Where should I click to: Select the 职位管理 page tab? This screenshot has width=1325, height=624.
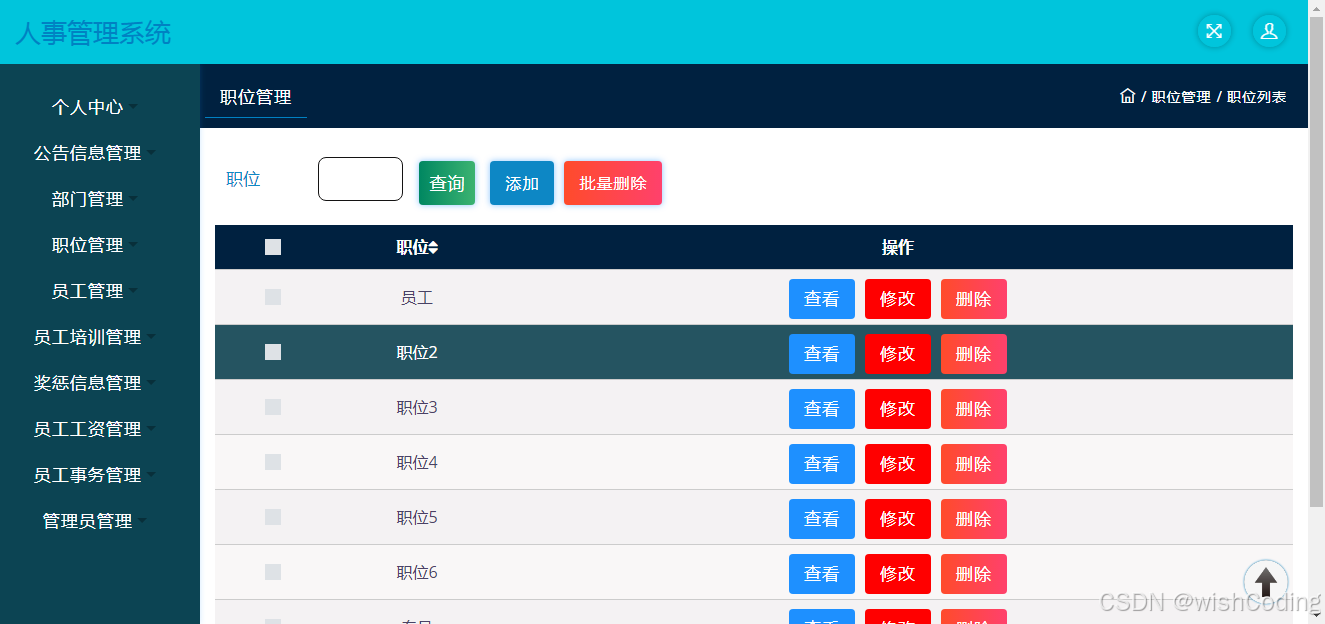(x=256, y=98)
